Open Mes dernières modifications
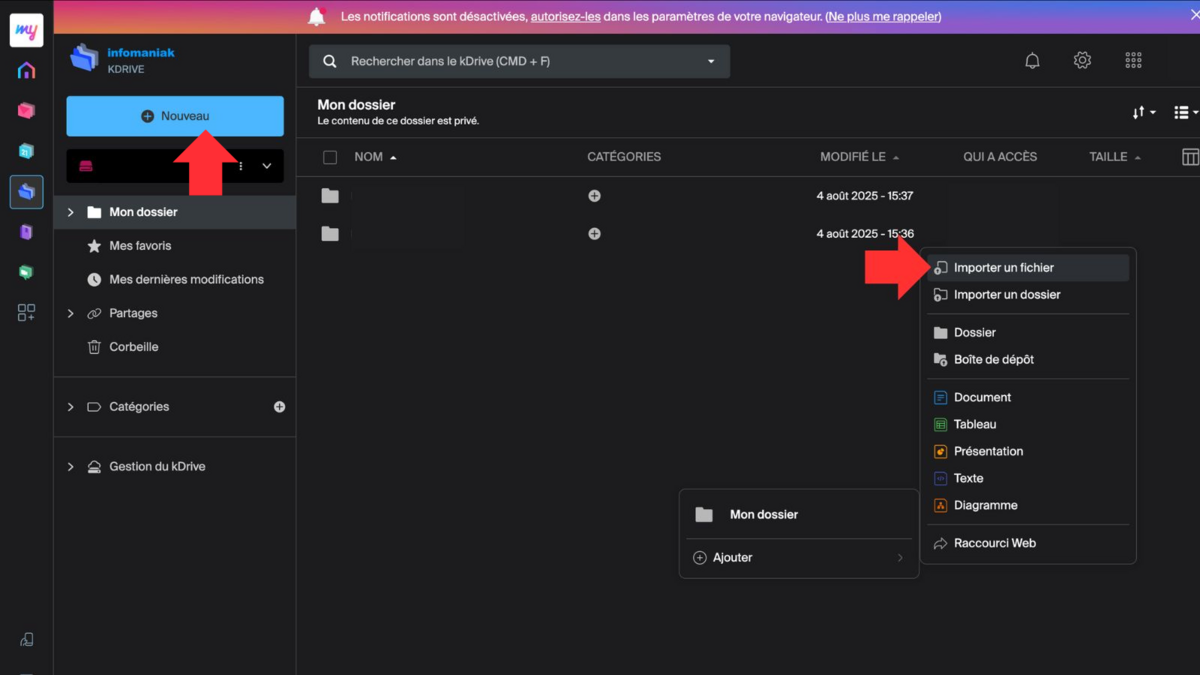Image resolution: width=1200 pixels, height=675 pixels. coord(186,280)
